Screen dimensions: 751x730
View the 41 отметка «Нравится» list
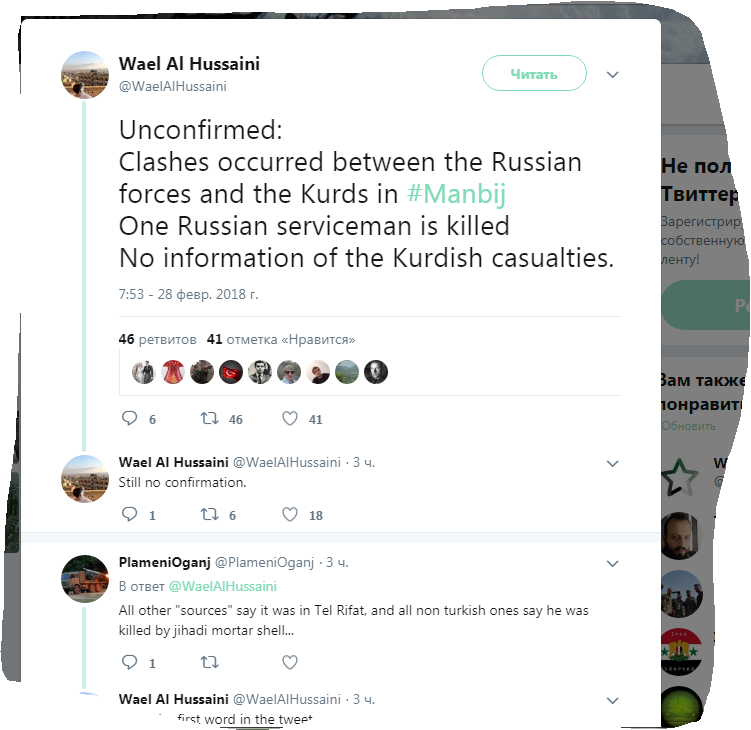pyautogui.click(x=280, y=339)
